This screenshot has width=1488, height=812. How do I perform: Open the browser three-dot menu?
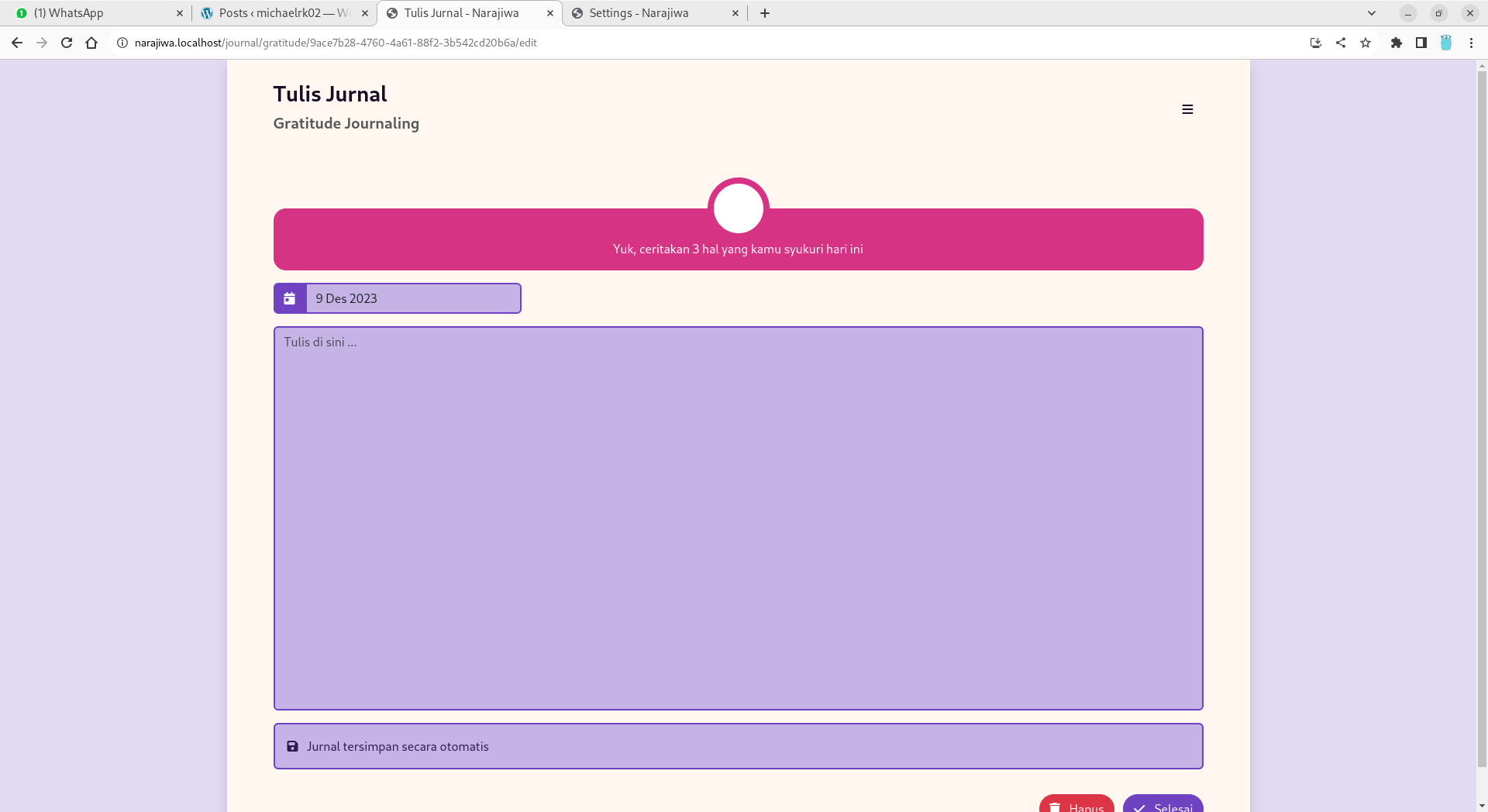click(1470, 43)
